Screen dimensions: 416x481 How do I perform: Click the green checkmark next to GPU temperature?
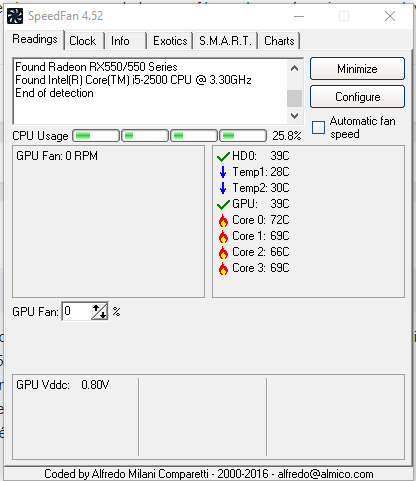[x=223, y=204]
